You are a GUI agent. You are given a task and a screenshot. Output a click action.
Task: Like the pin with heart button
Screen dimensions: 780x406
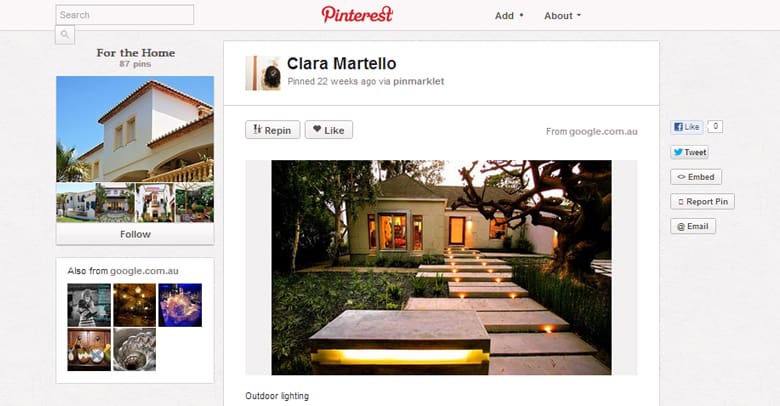(329, 130)
